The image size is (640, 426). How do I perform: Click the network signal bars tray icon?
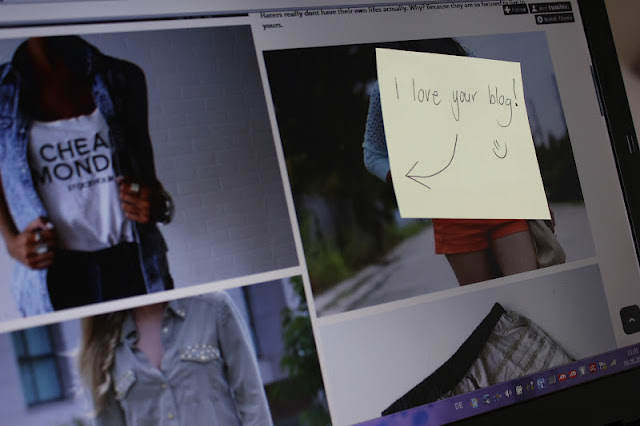click(x=613, y=363)
